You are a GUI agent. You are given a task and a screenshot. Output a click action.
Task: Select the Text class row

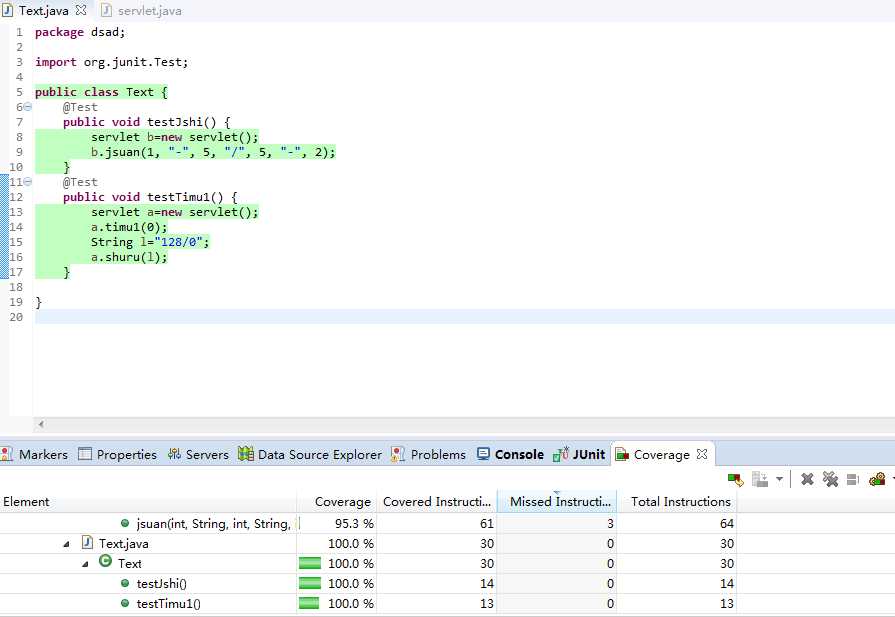coord(368,563)
